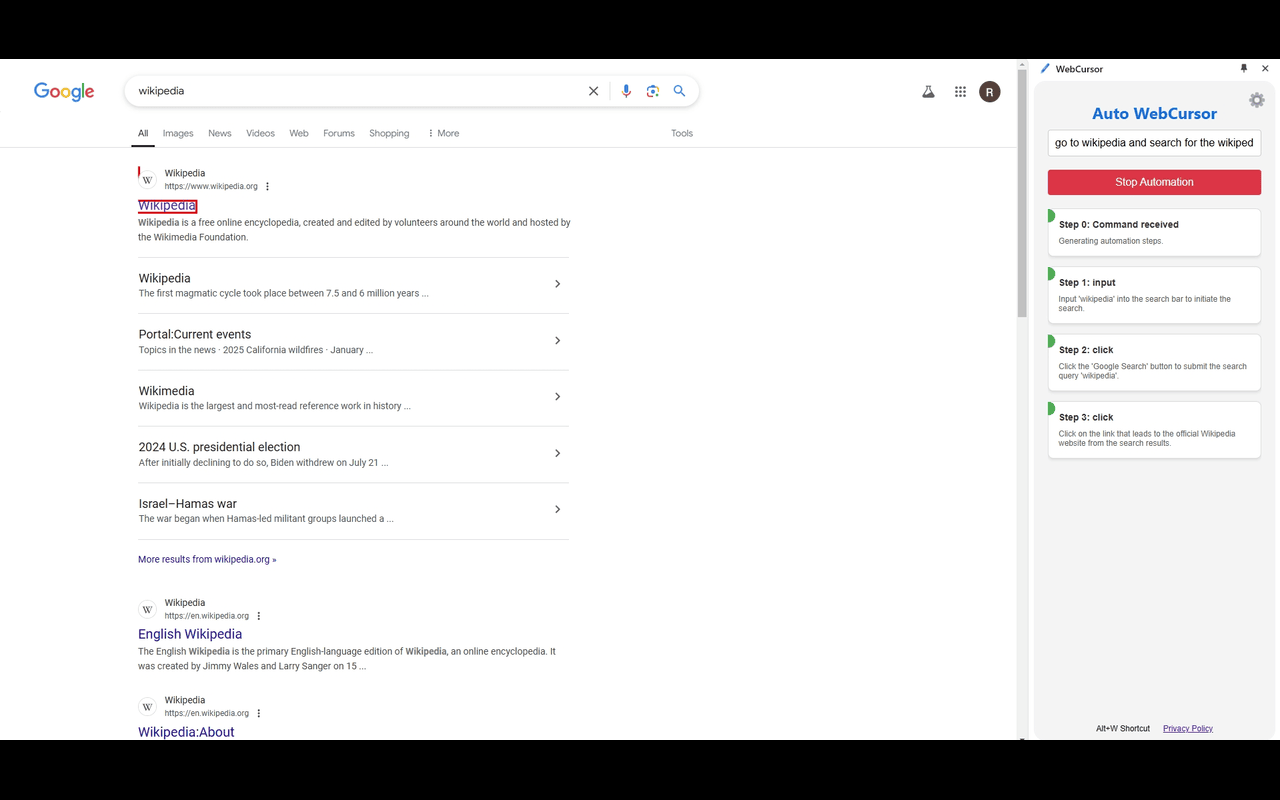
Task: Switch to the Shopping tab
Action: (389, 133)
